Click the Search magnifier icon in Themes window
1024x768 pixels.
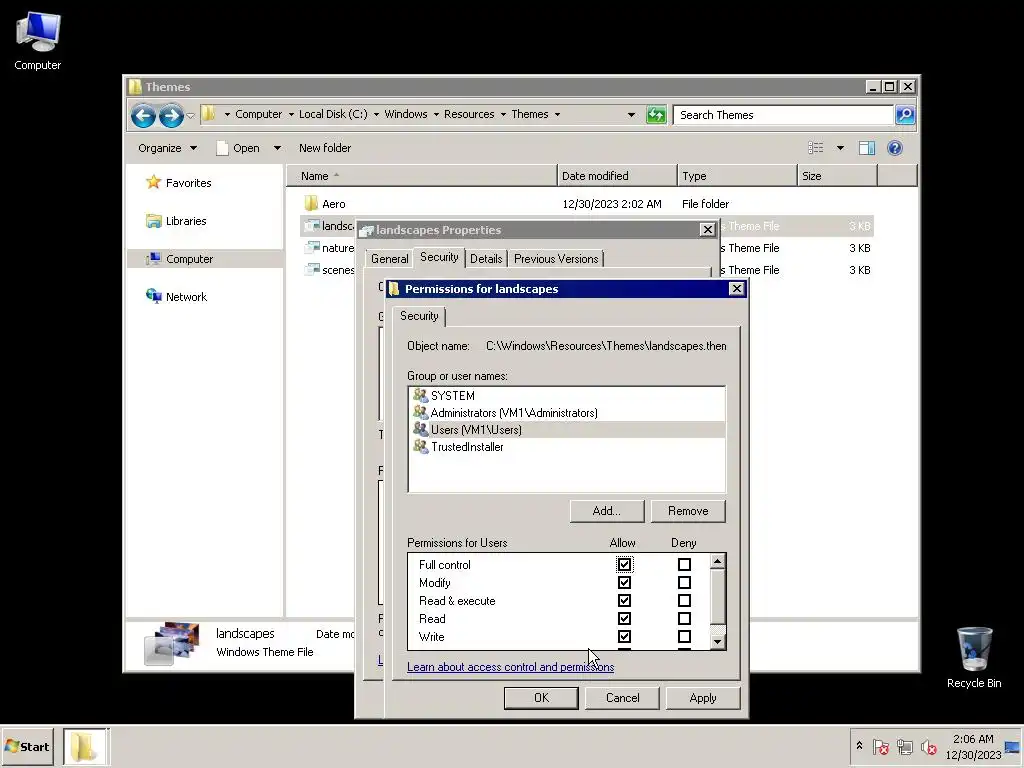pyautogui.click(x=904, y=115)
